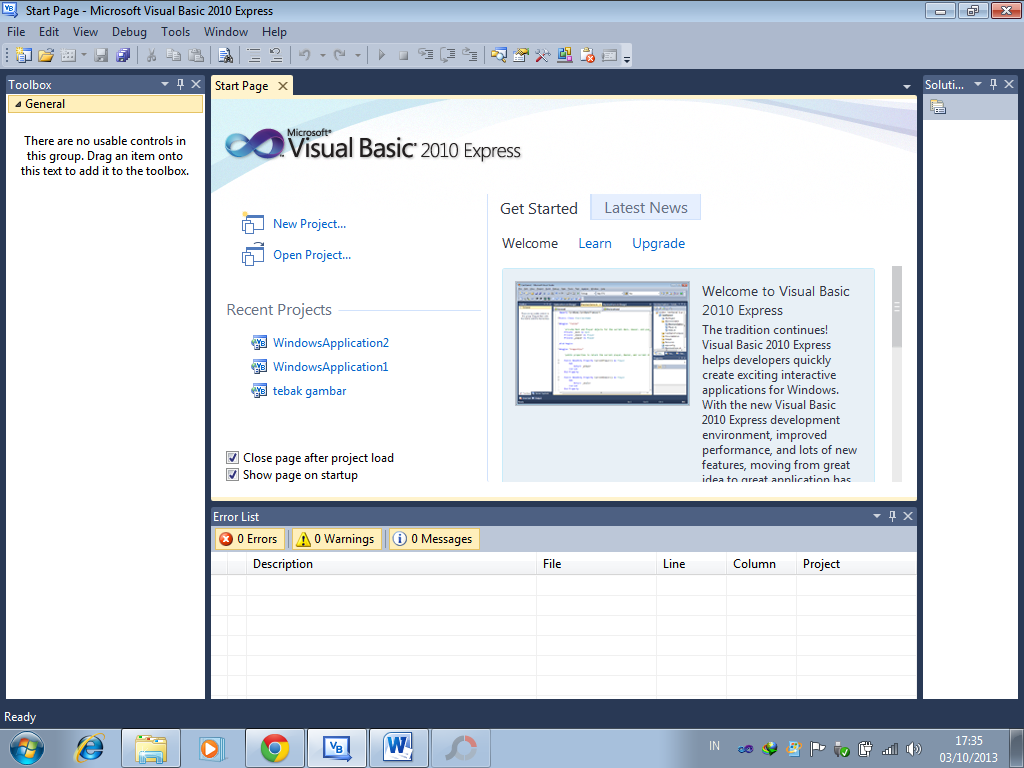Click the Save All toolbar icon
The height and width of the screenshot is (768, 1024).
(123, 56)
